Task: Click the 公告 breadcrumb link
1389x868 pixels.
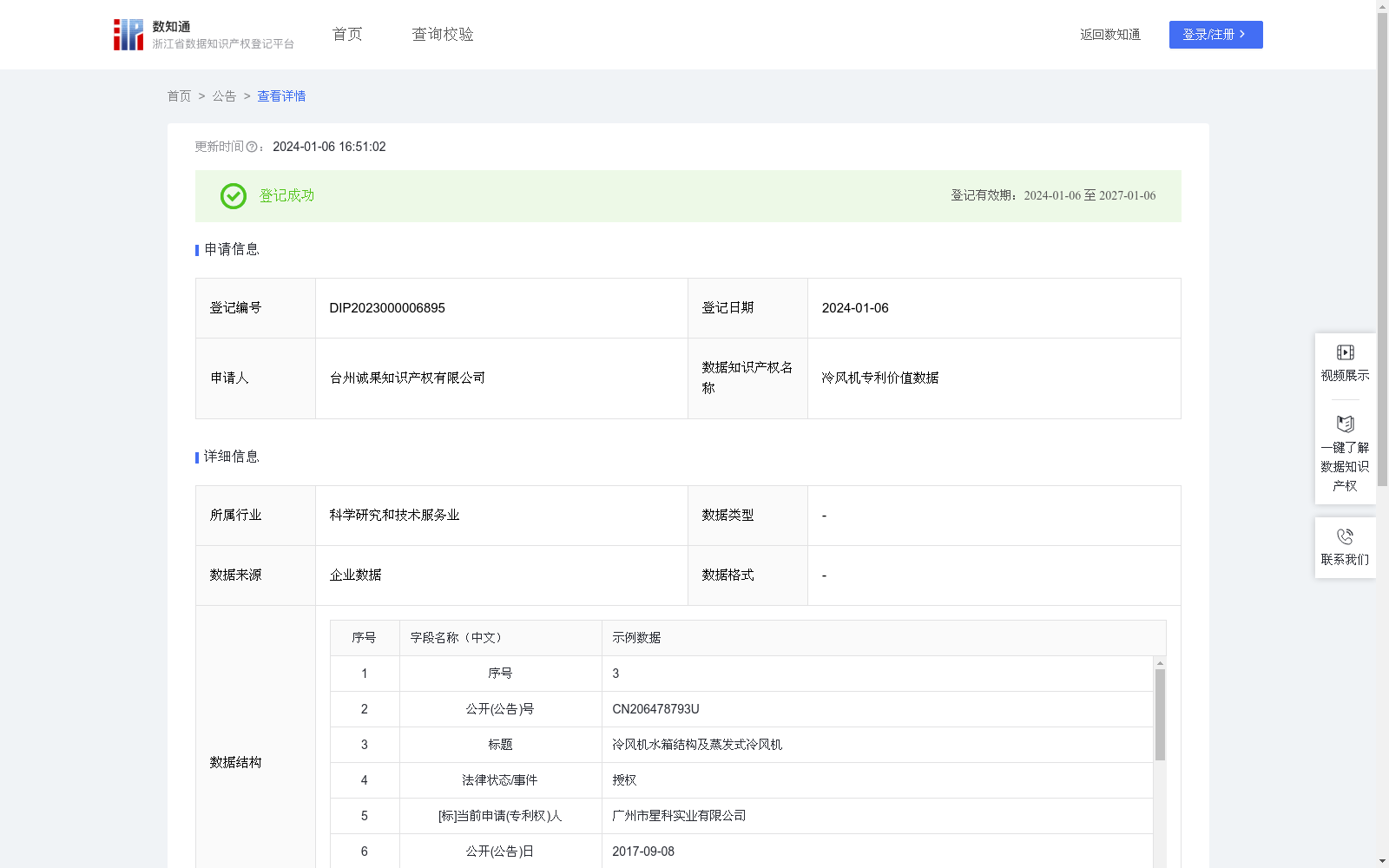Action: [x=224, y=96]
